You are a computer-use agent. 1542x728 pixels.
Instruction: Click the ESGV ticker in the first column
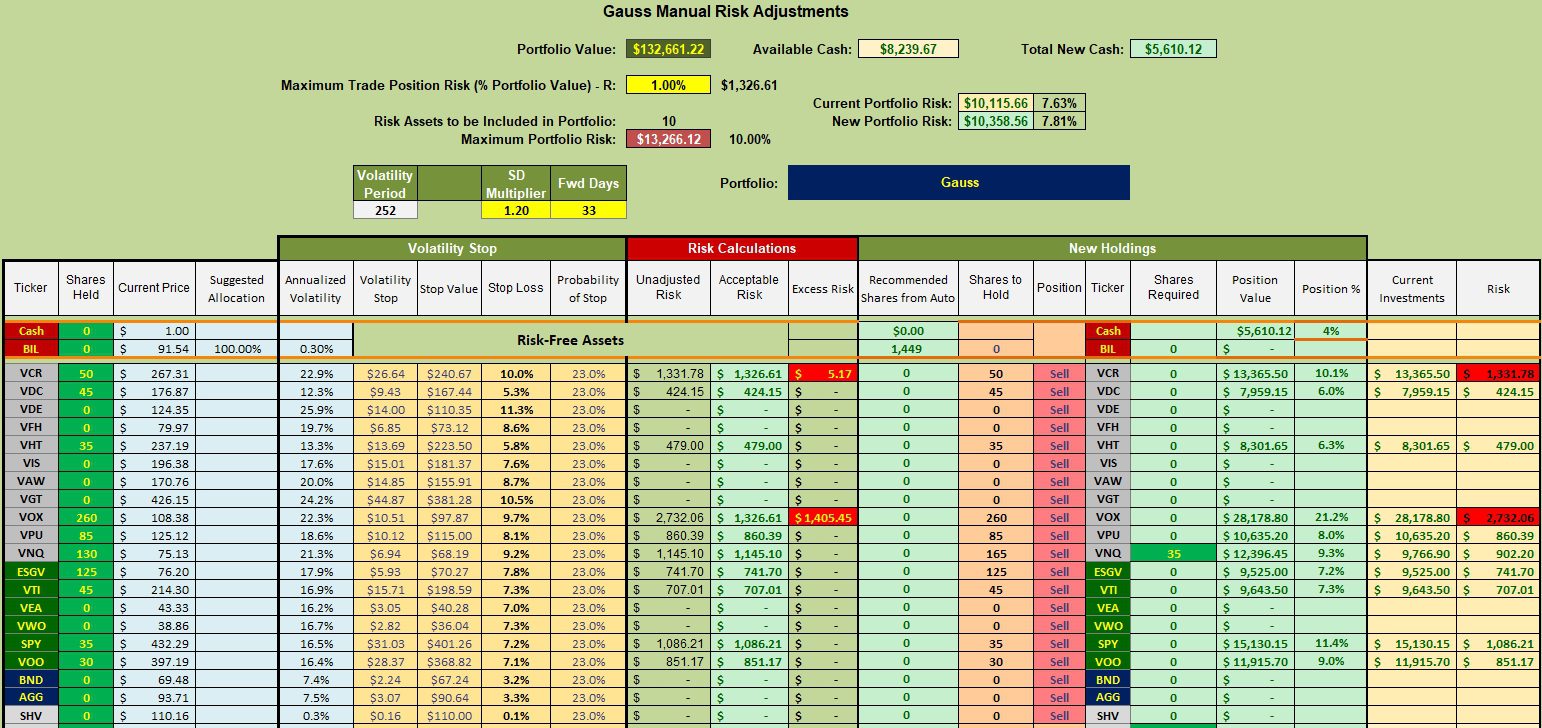tap(31, 571)
